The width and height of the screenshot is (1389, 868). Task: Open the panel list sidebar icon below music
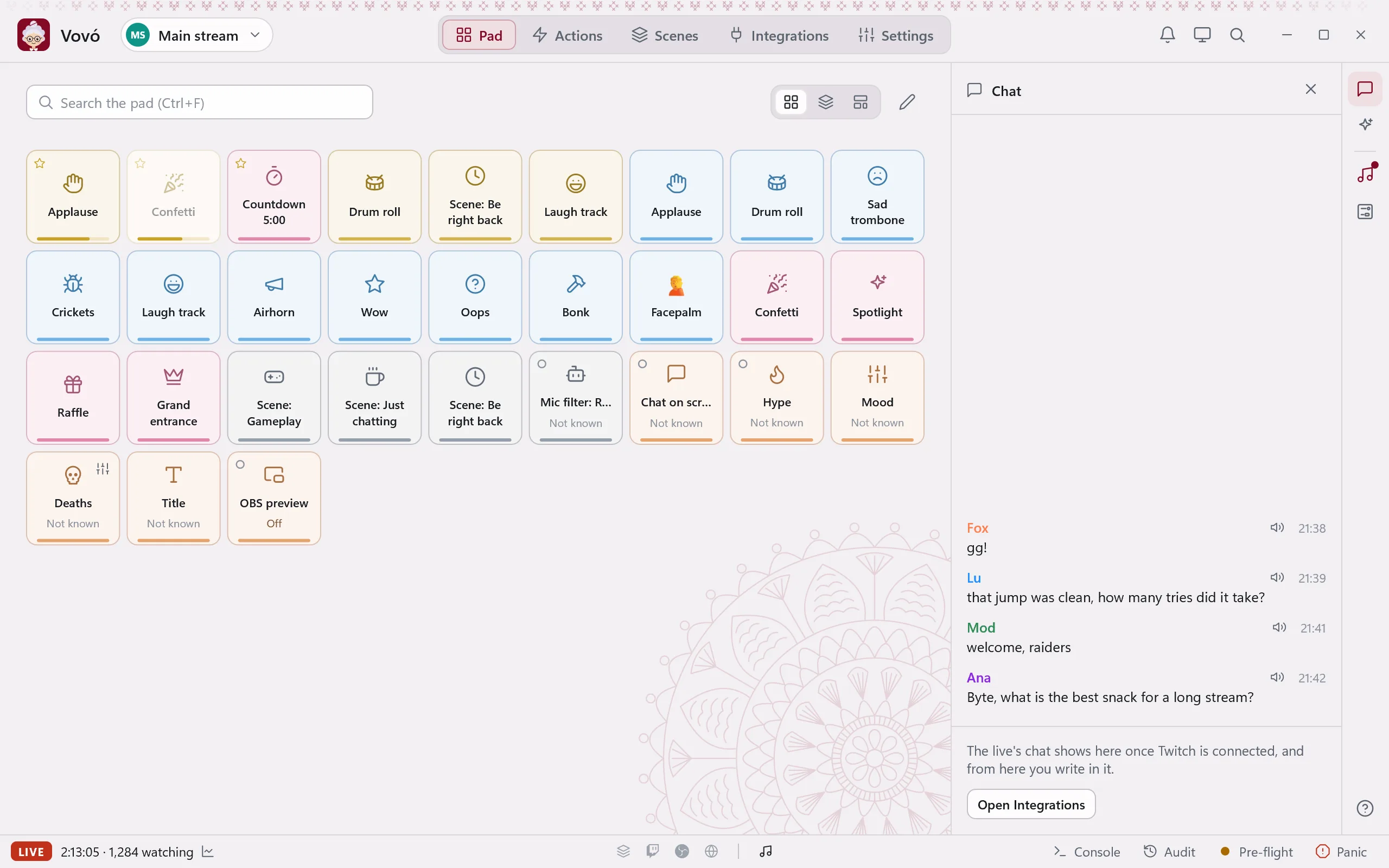click(x=1365, y=212)
